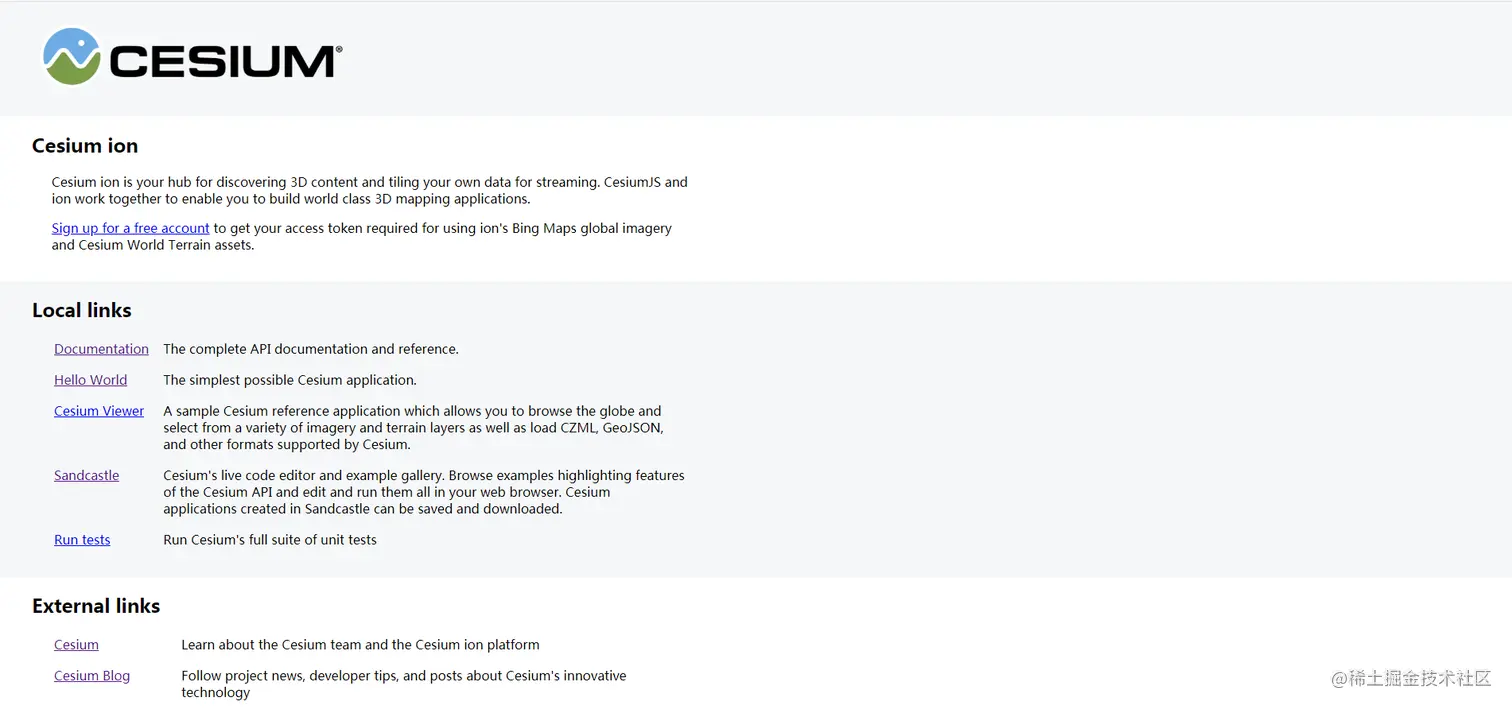
Task: Open the Cesium Blog link
Action: click(92, 676)
